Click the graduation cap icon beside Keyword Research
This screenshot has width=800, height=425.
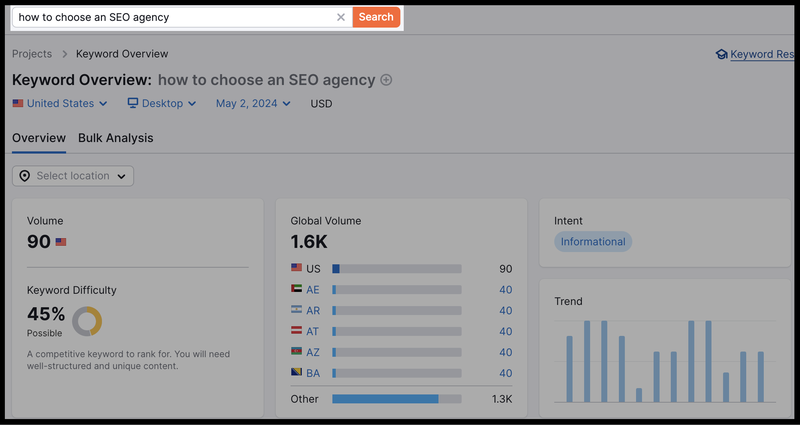point(721,54)
